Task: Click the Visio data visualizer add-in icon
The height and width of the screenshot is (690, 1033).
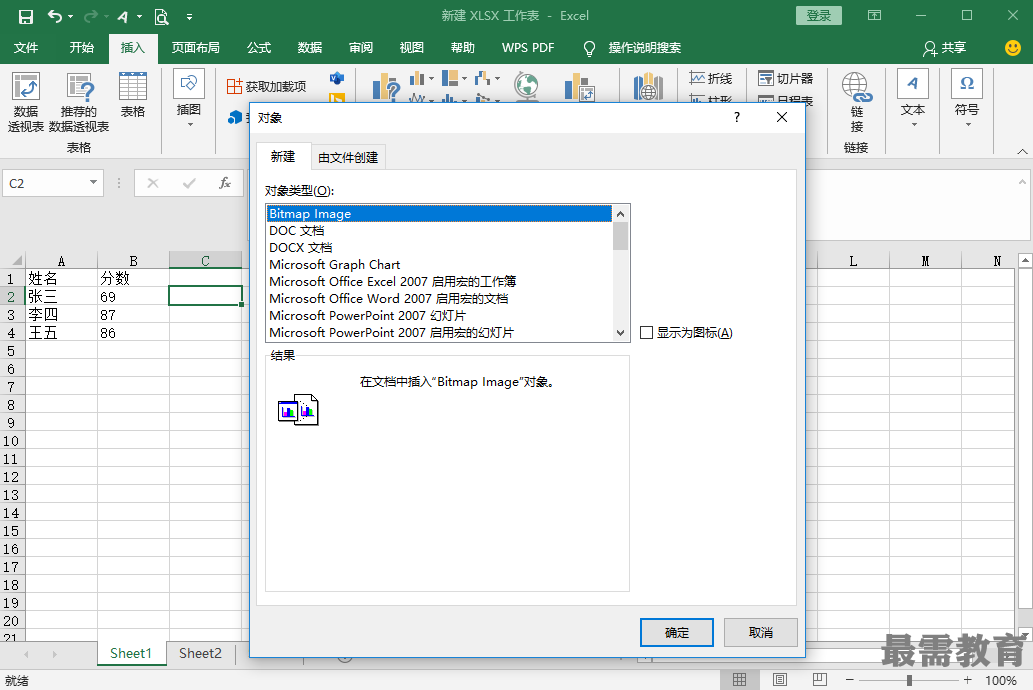Action: pos(337,78)
